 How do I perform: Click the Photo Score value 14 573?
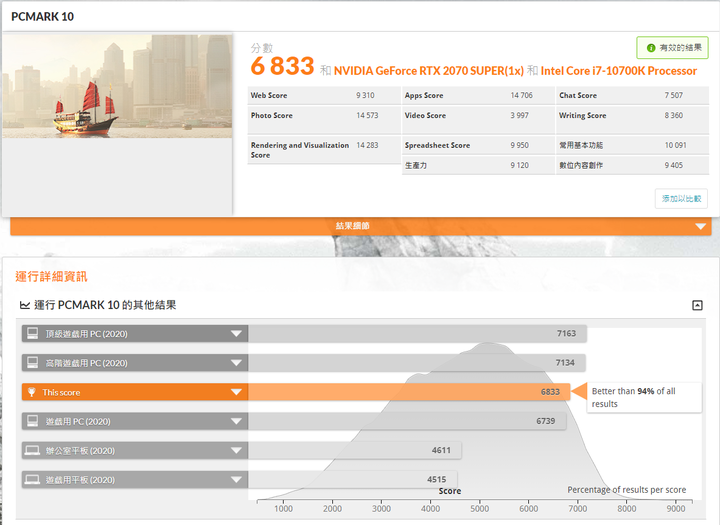(x=367, y=116)
